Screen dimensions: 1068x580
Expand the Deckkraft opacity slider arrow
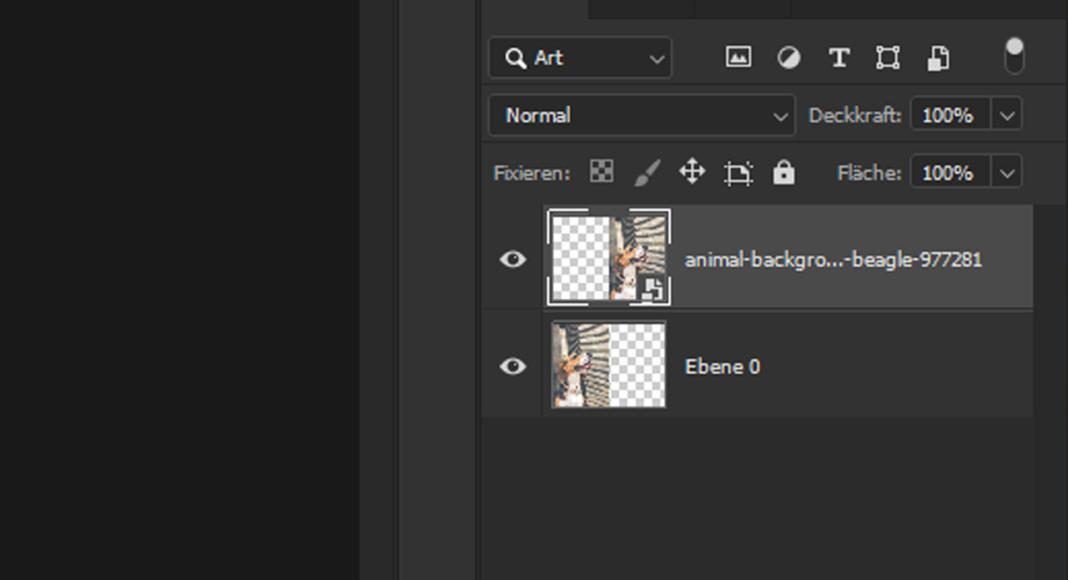tap(1007, 116)
